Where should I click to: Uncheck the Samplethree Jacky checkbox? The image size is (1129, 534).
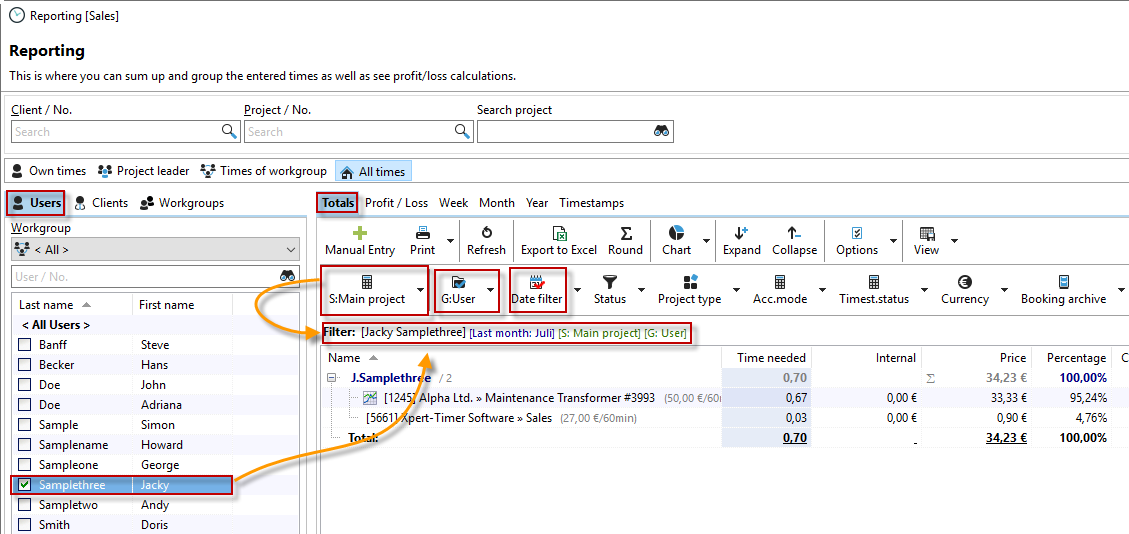25,485
